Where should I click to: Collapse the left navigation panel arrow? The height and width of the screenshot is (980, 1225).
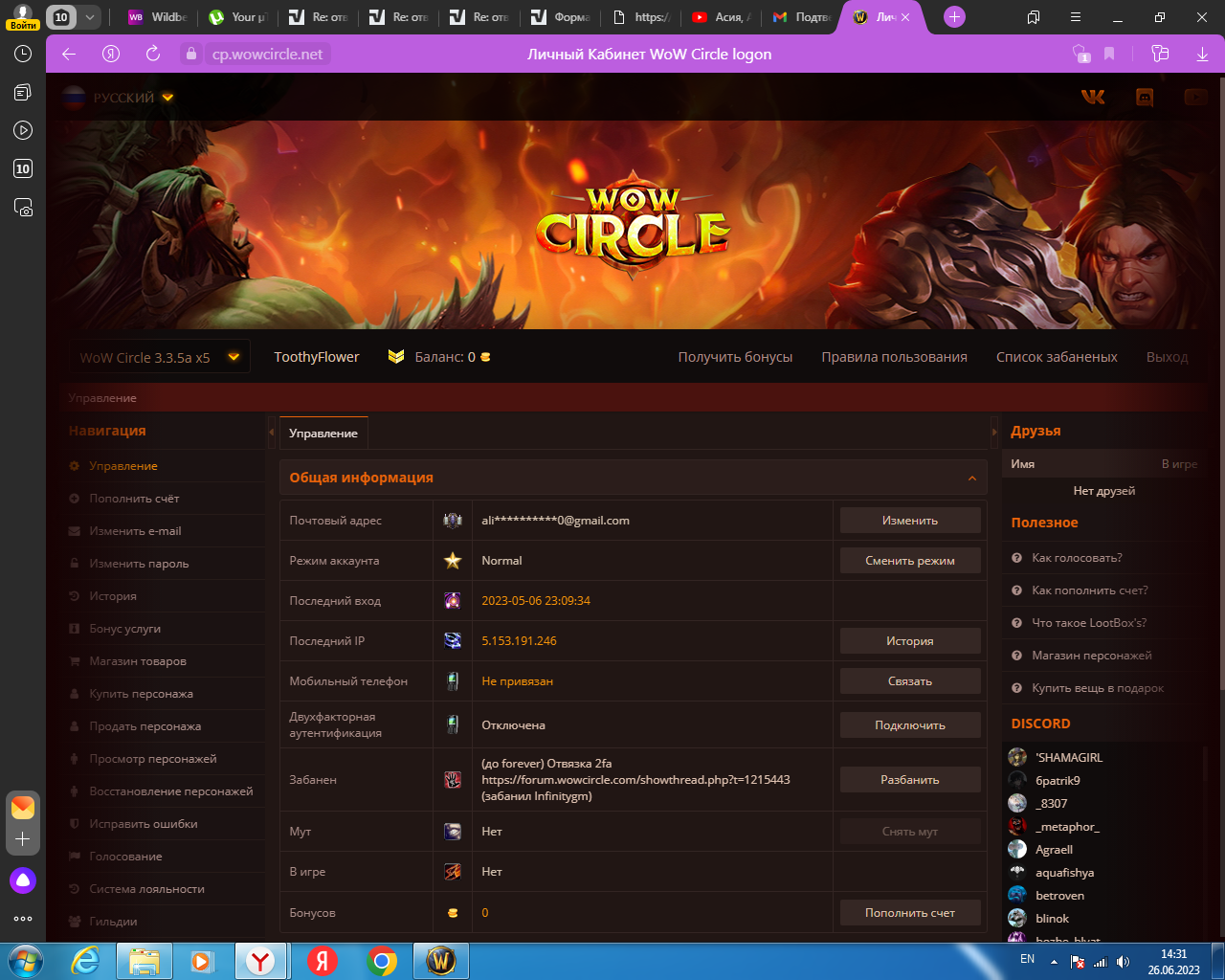point(271,433)
